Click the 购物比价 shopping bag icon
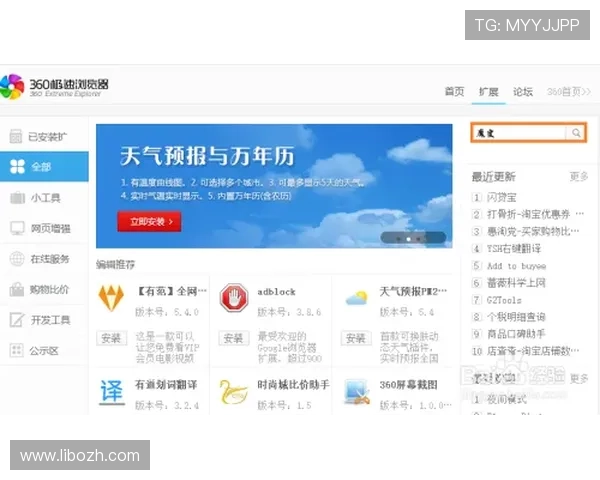This screenshot has width=600, height=480. pos(17,289)
